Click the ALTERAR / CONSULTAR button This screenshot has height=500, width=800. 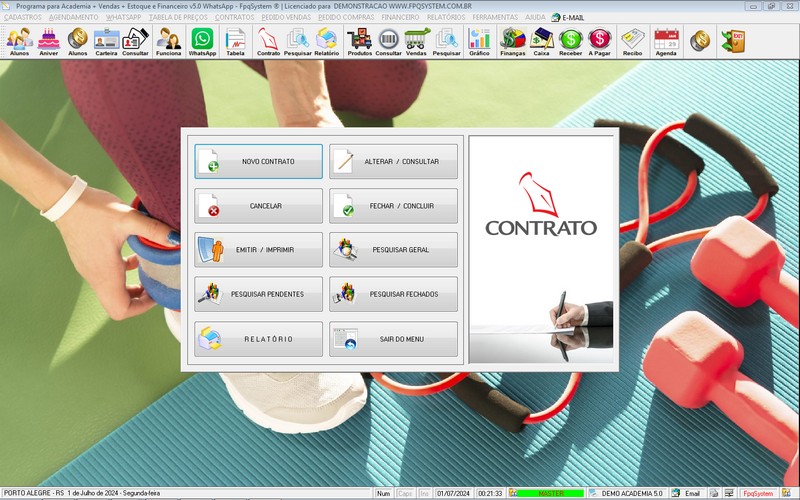pos(393,161)
